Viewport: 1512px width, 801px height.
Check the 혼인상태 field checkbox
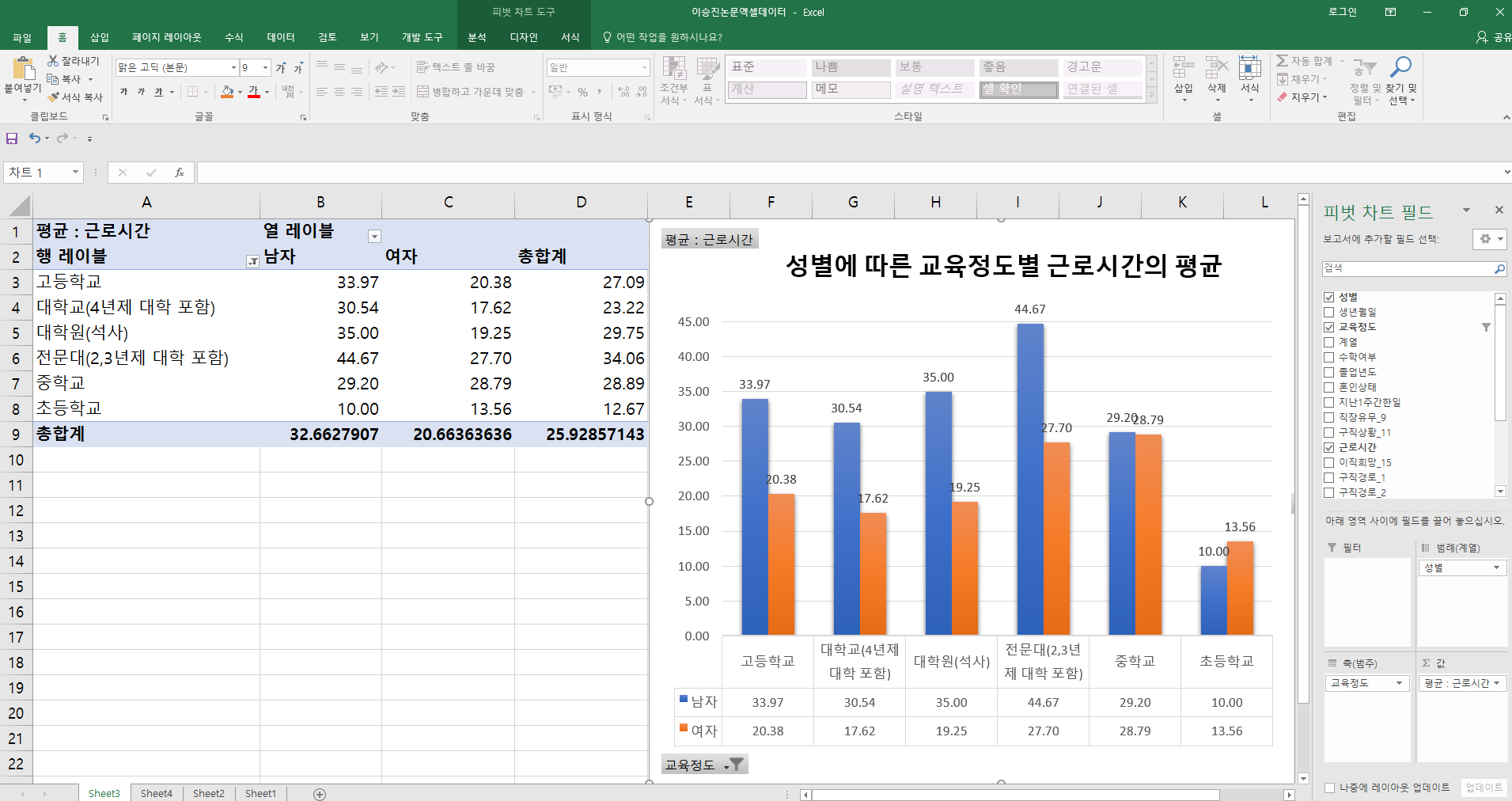pos(1329,388)
